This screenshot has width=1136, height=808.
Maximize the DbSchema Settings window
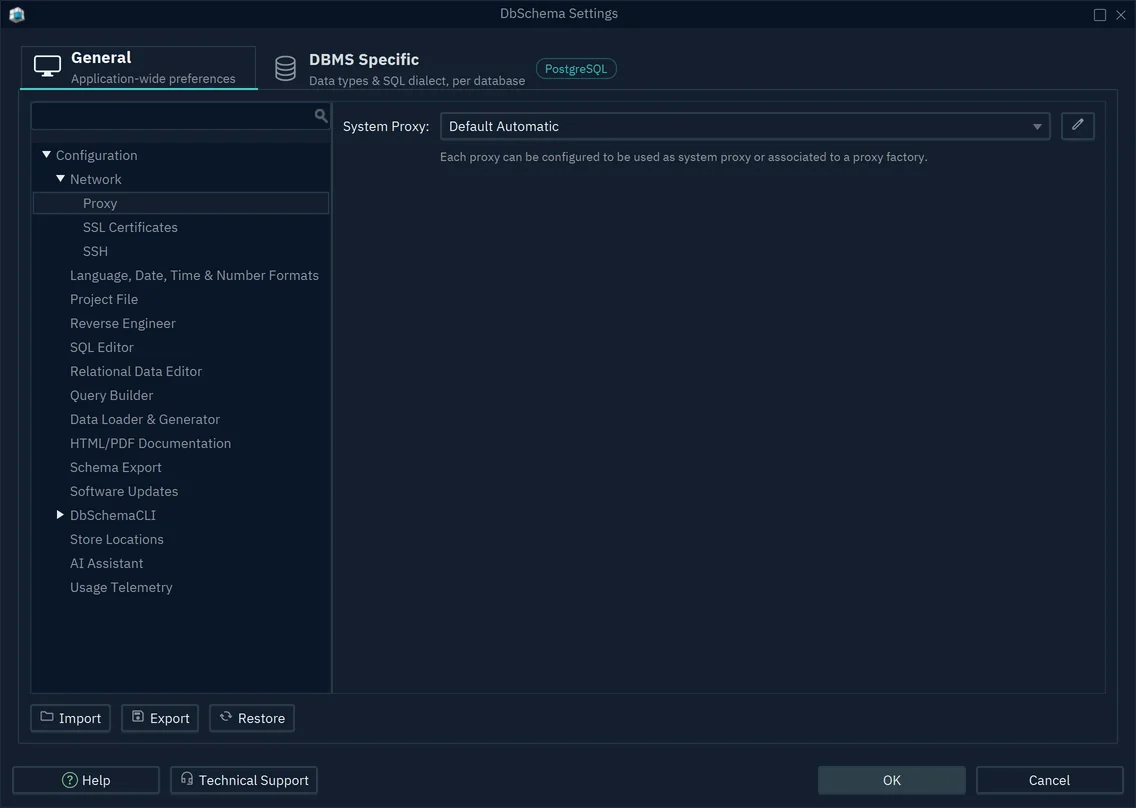1100,14
